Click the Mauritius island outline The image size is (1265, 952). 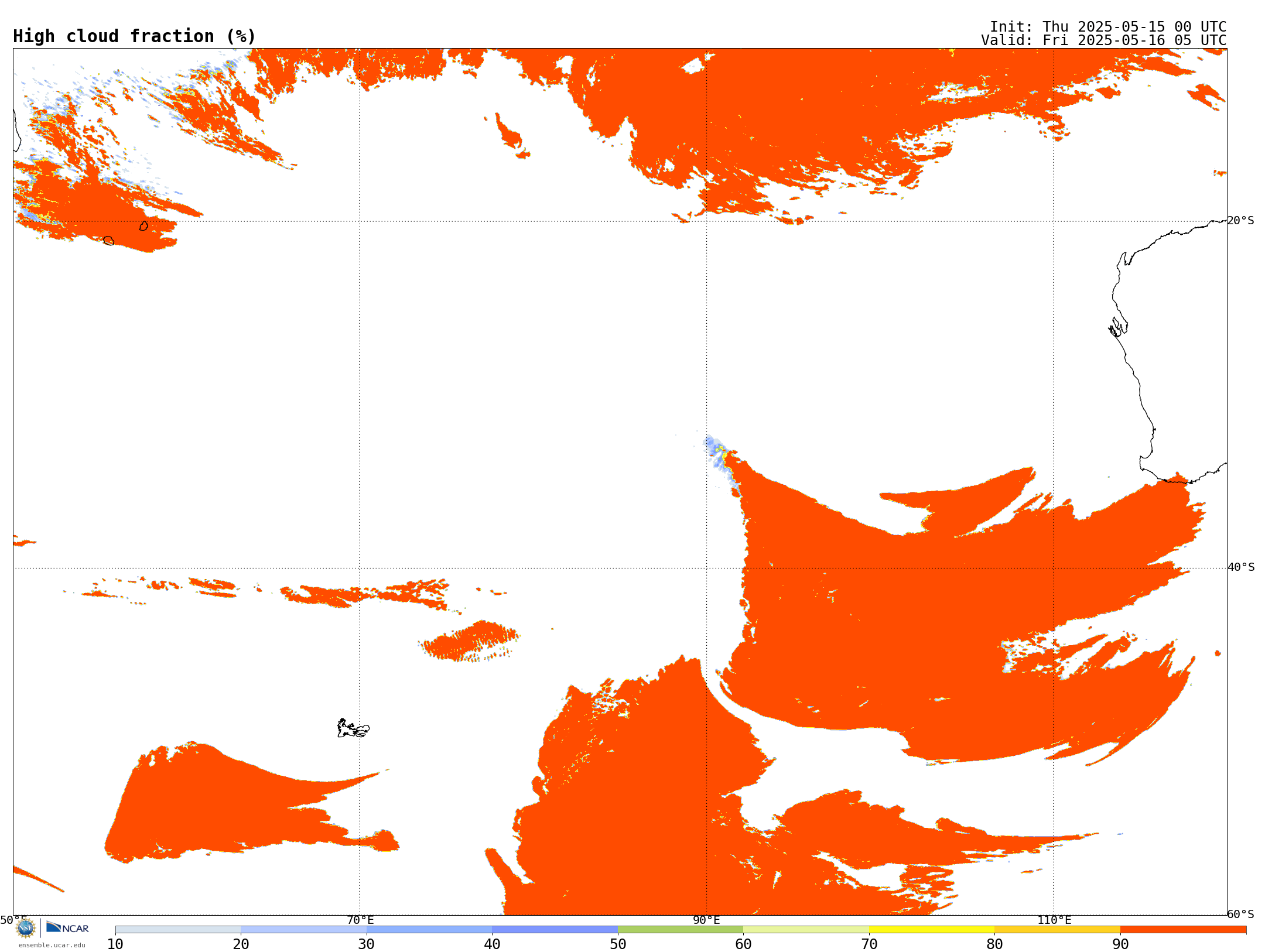coord(143,225)
